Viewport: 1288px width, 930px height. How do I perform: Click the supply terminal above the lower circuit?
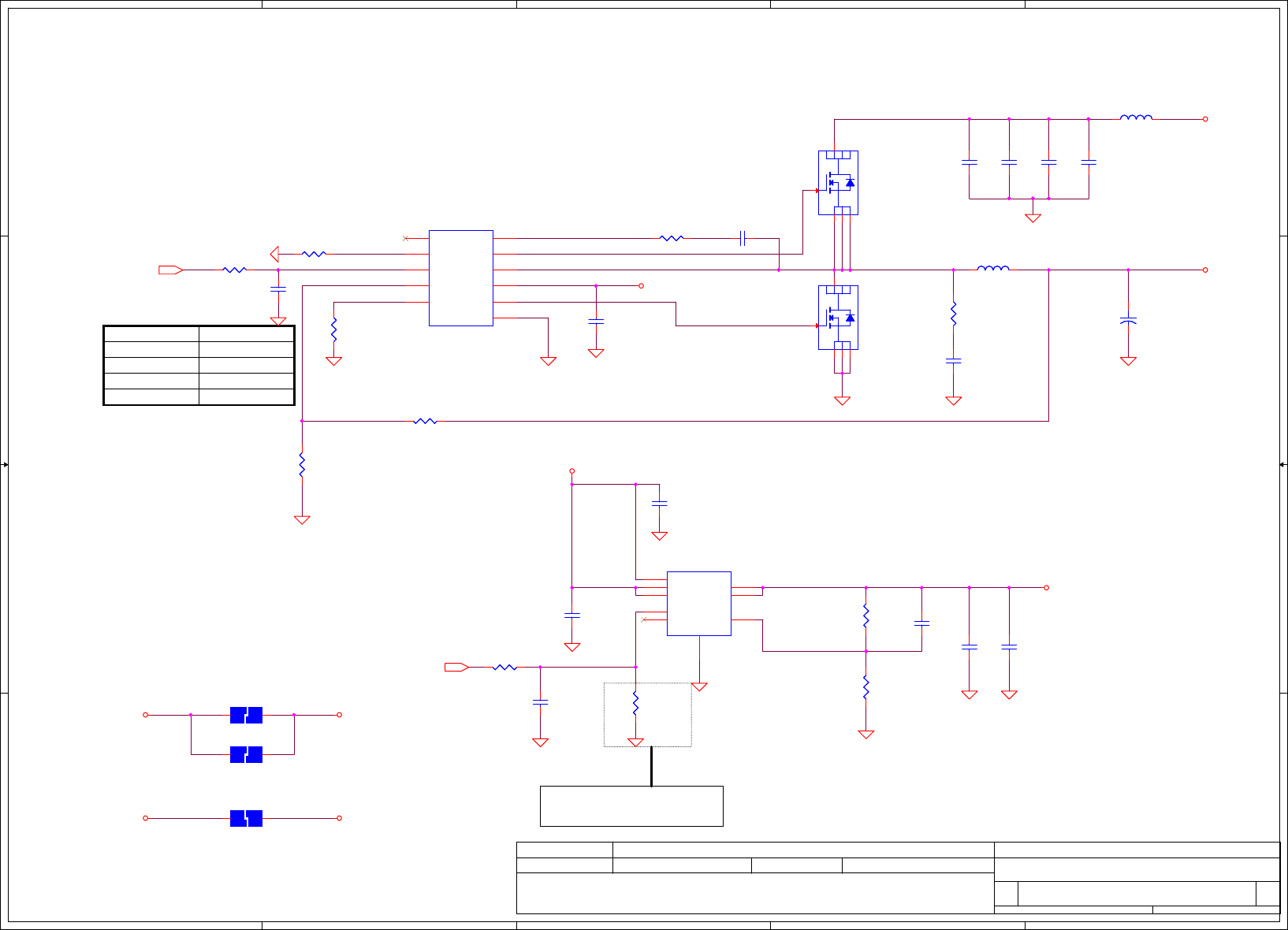[x=572, y=471]
